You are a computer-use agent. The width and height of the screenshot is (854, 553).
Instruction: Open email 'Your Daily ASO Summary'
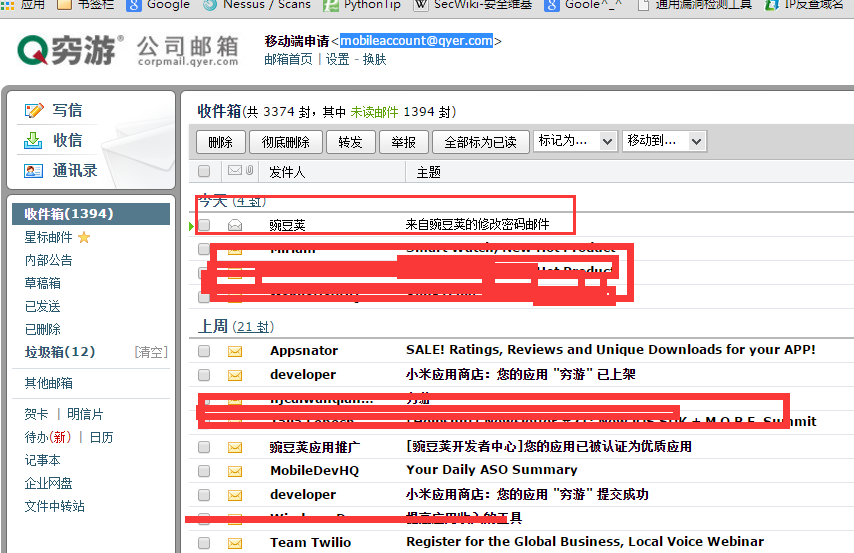tap(492, 470)
